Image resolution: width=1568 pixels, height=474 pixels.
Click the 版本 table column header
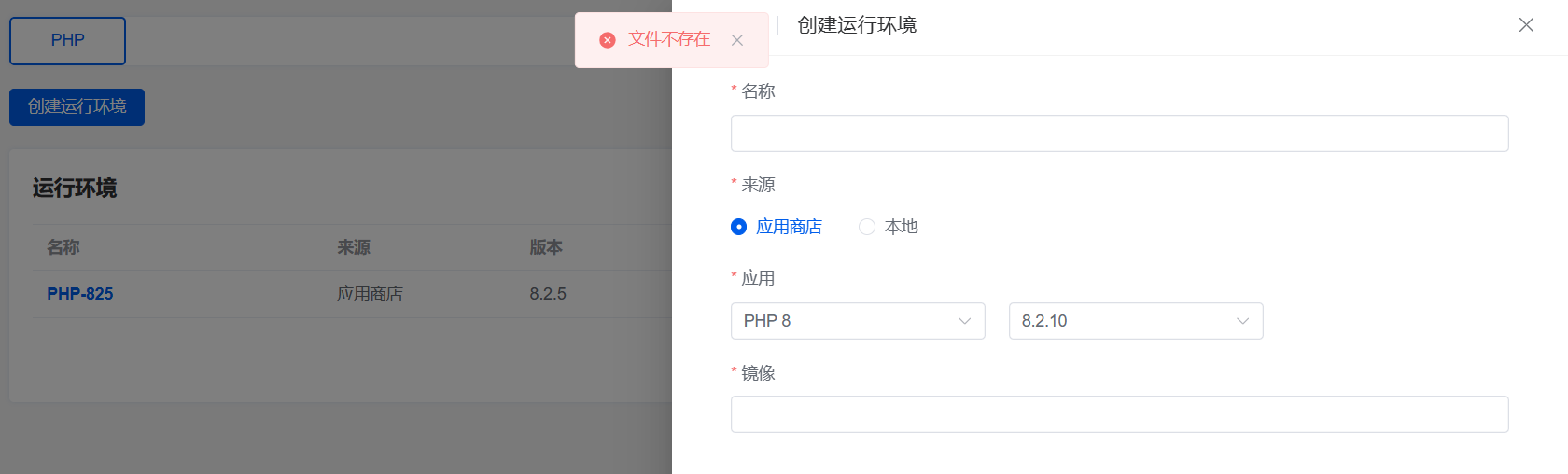pos(546,247)
